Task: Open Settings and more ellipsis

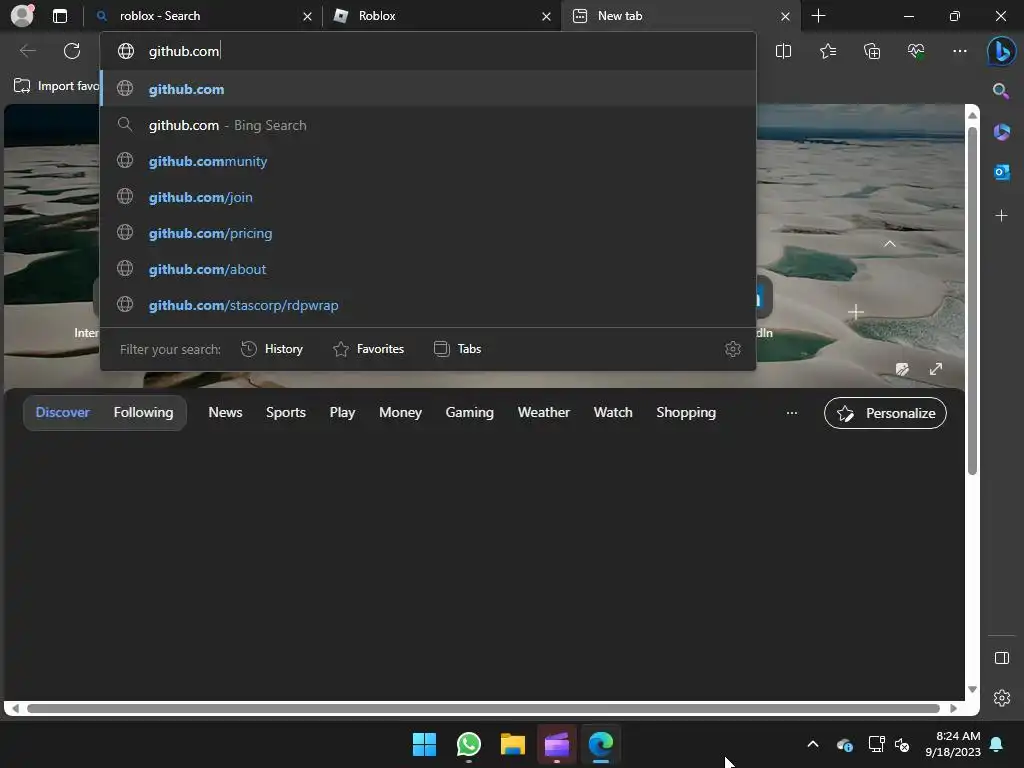Action: pos(959,51)
